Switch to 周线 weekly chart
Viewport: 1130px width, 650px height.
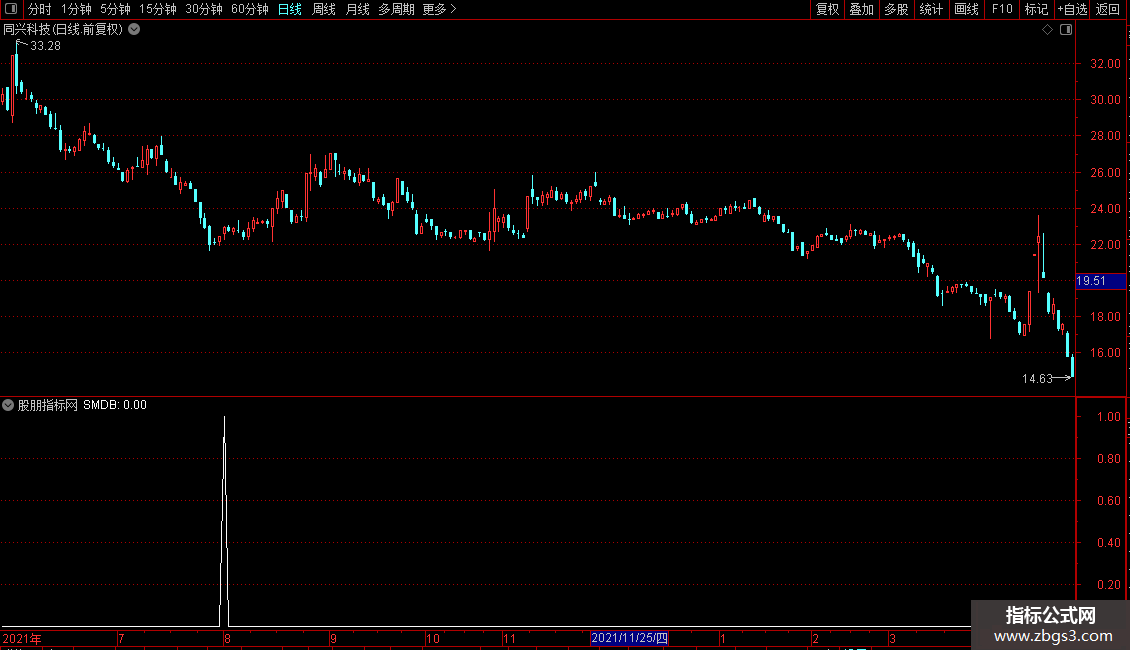324,9
